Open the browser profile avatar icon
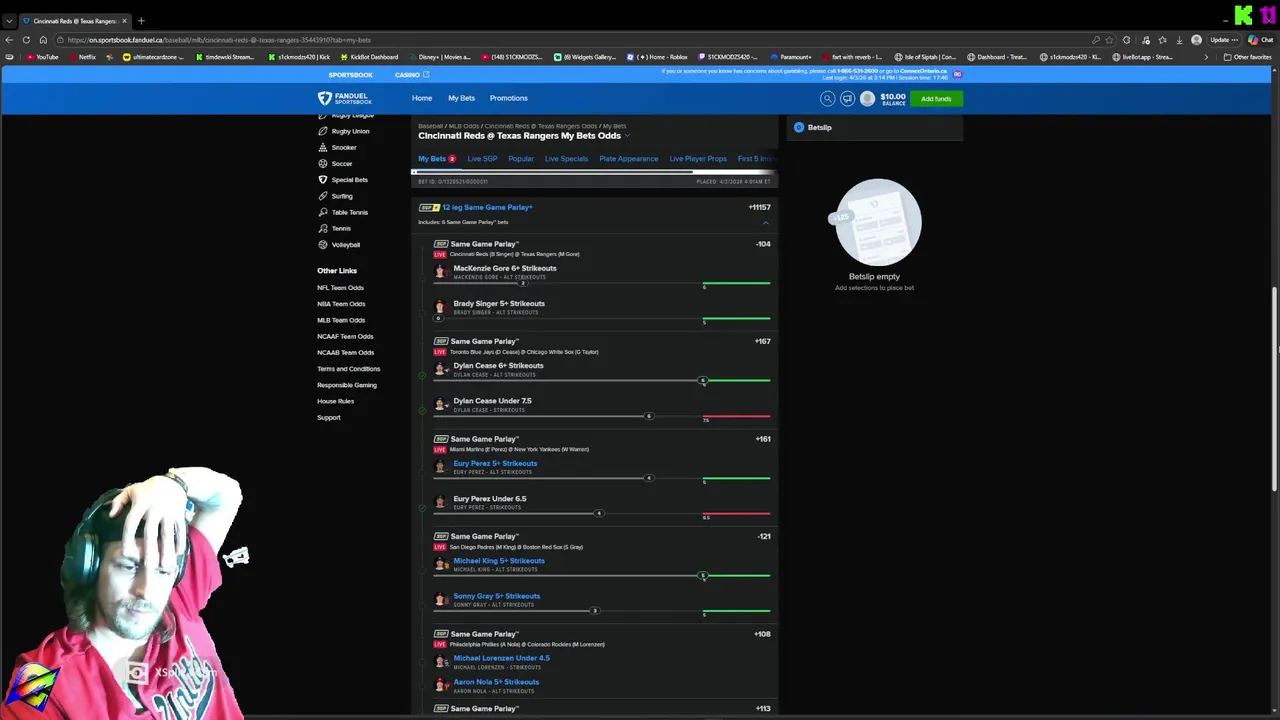This screenshot has width=1280, height=720. [x=1196, y=40]
